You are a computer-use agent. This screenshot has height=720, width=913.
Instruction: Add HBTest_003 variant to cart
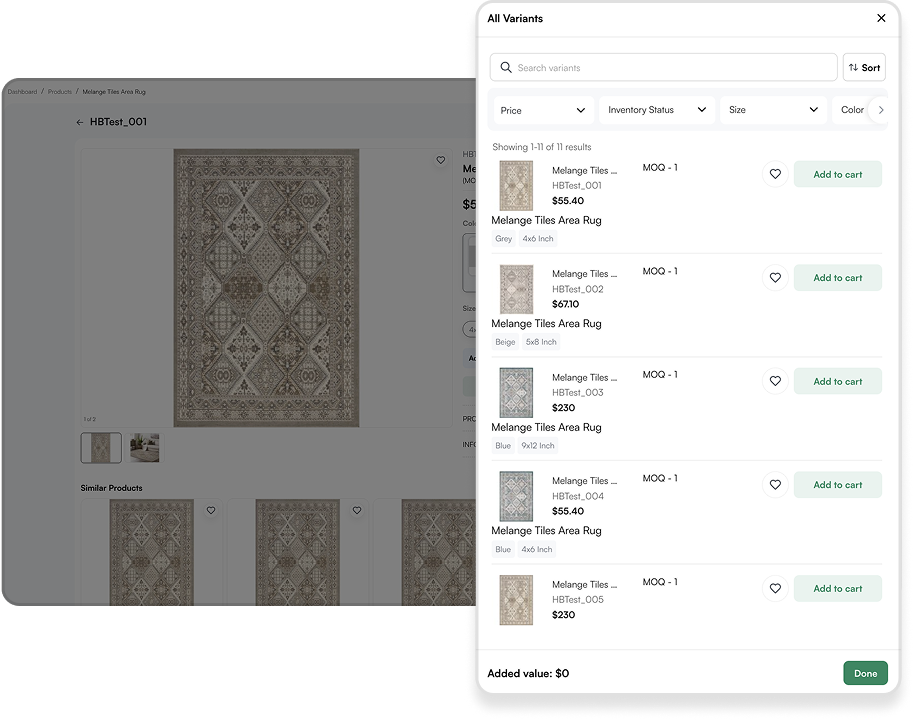tap(837, 381)
